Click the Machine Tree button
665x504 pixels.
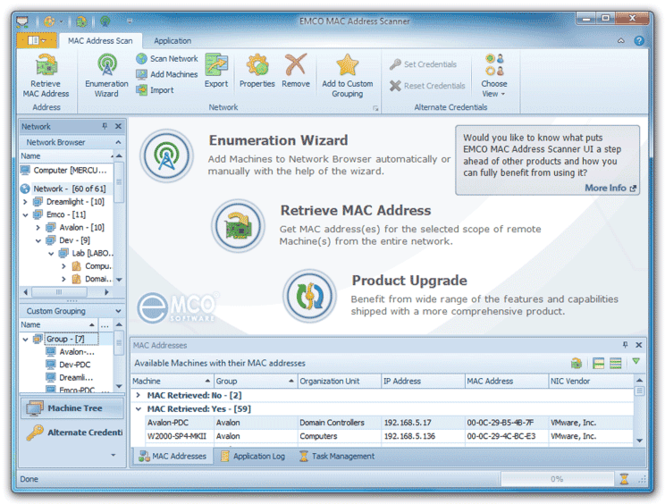point(73,408)
